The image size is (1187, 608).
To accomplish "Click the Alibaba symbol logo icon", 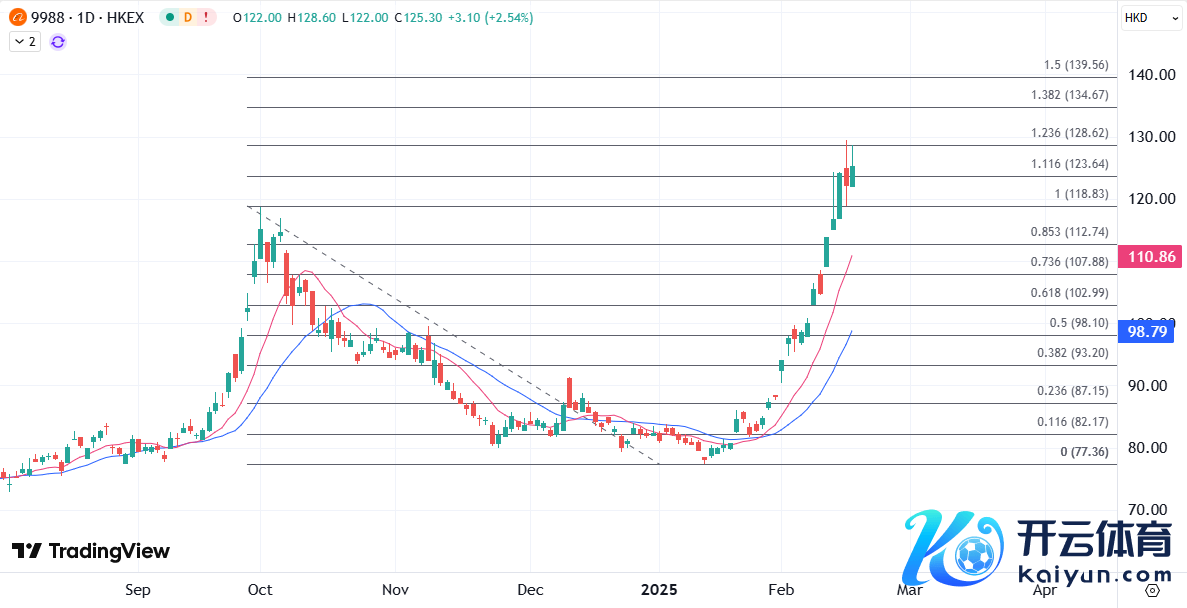I will [x=17, y=18].
